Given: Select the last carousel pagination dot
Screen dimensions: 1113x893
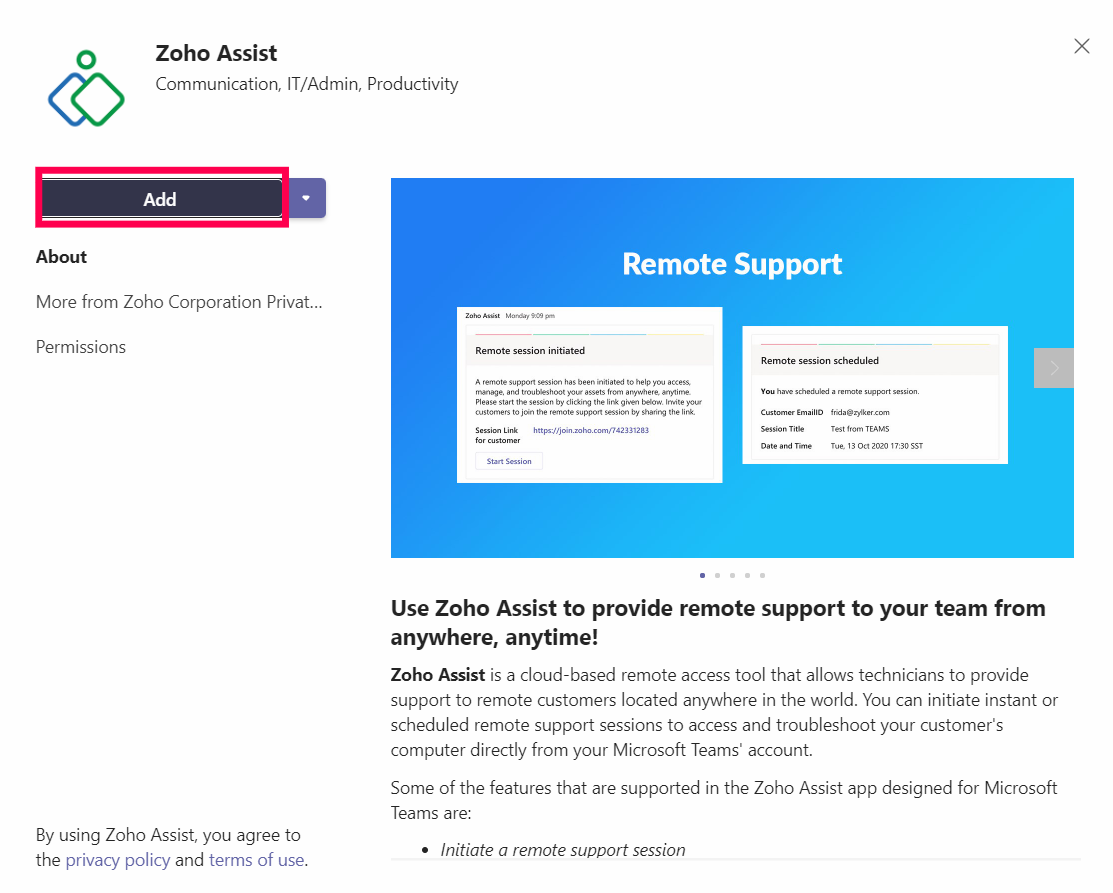Looking at the screenshot, I should [763, 575].
